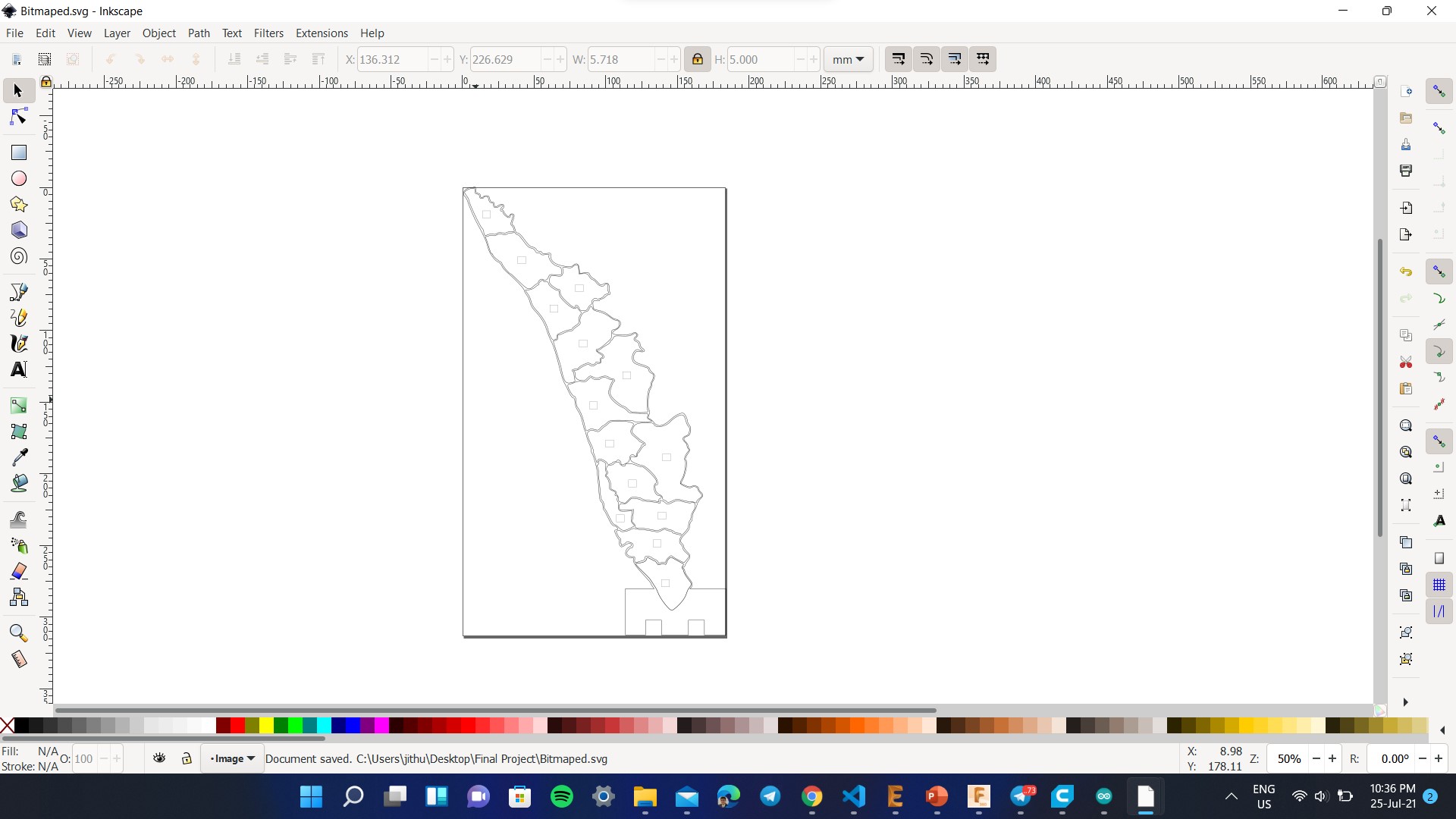Click Select all objects icon
The image size is (1456, 819).
(17, 59)
